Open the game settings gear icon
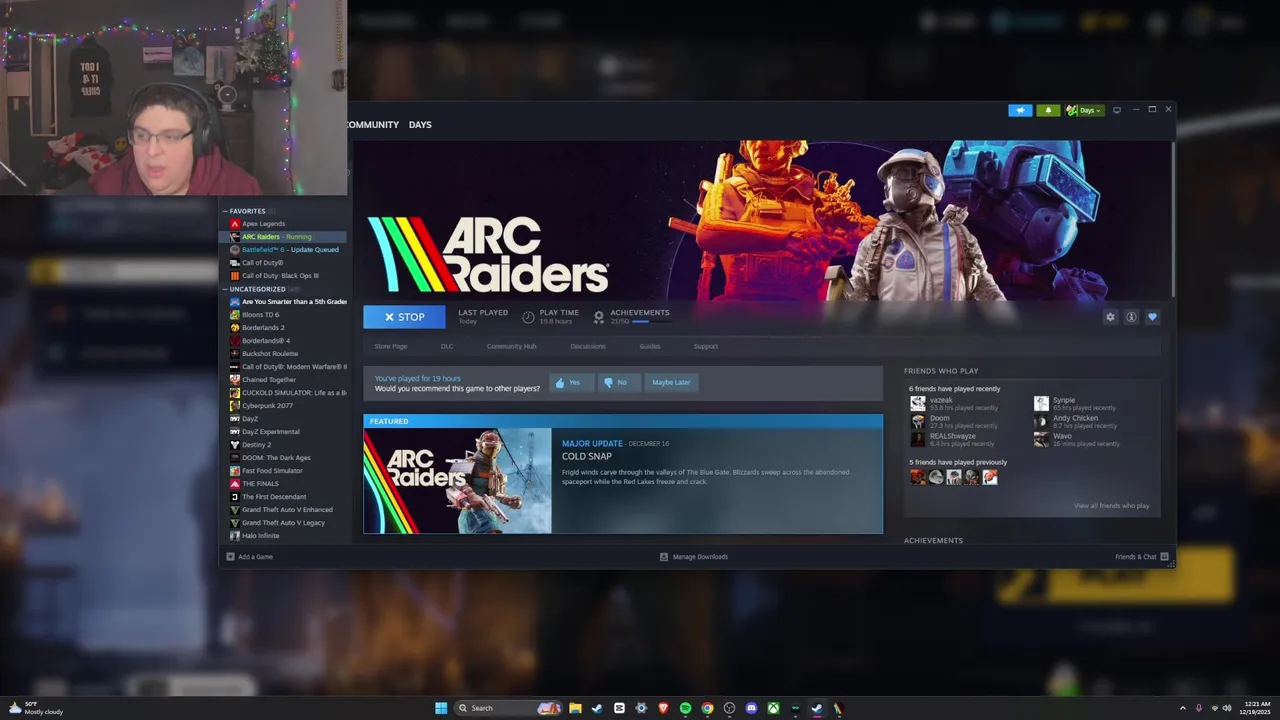This screenshot has height=720, width=1280. (x=1110, y=317)
